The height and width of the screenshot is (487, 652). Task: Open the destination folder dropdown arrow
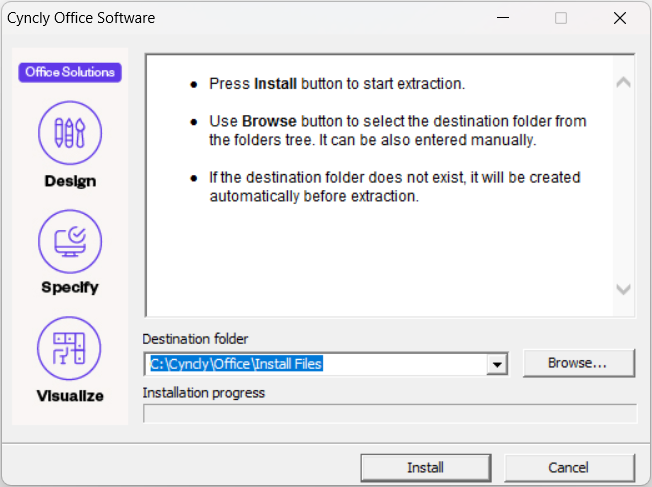pos(497,365)
